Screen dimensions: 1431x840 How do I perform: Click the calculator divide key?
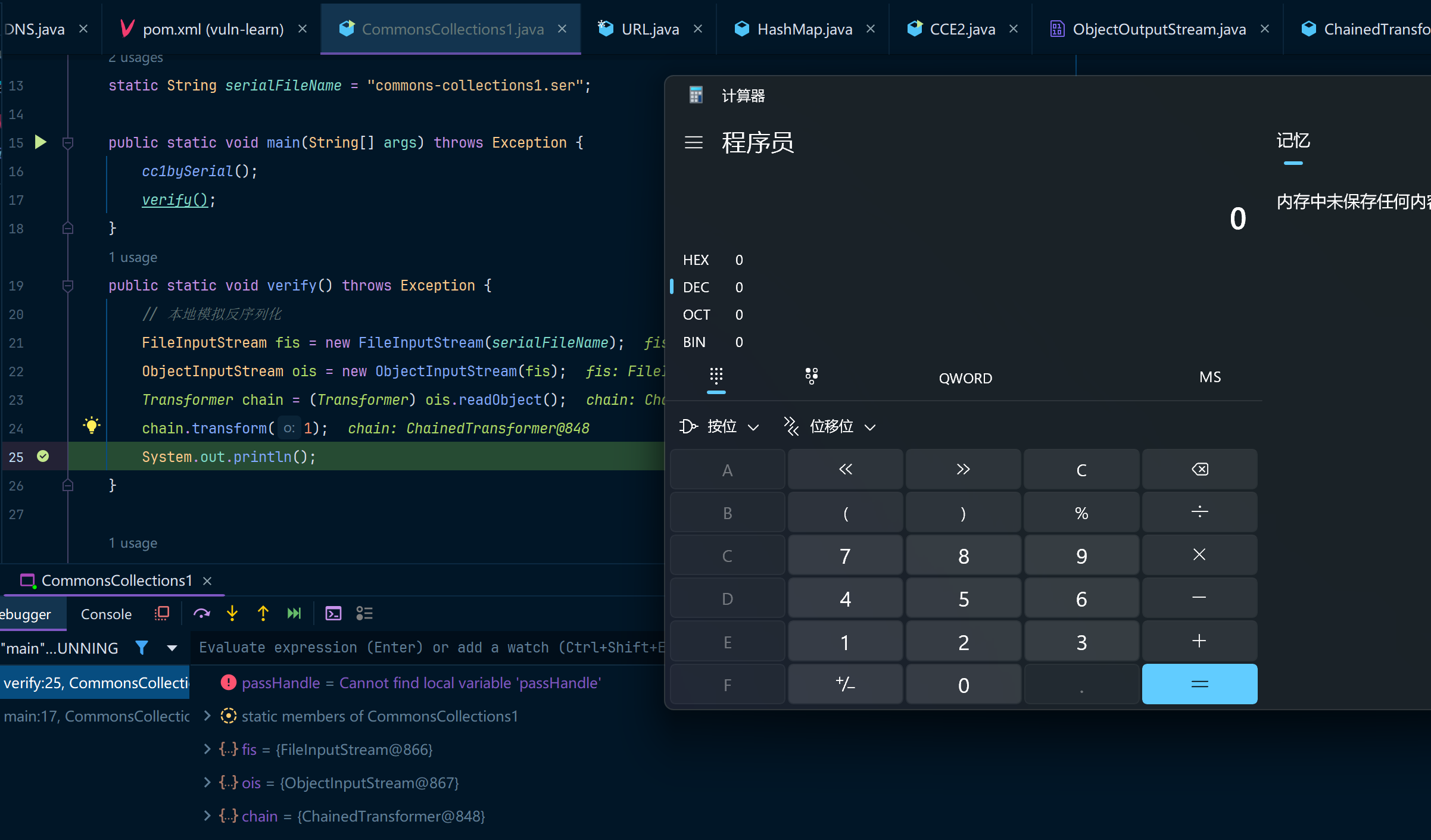(x=1199, y=513)
